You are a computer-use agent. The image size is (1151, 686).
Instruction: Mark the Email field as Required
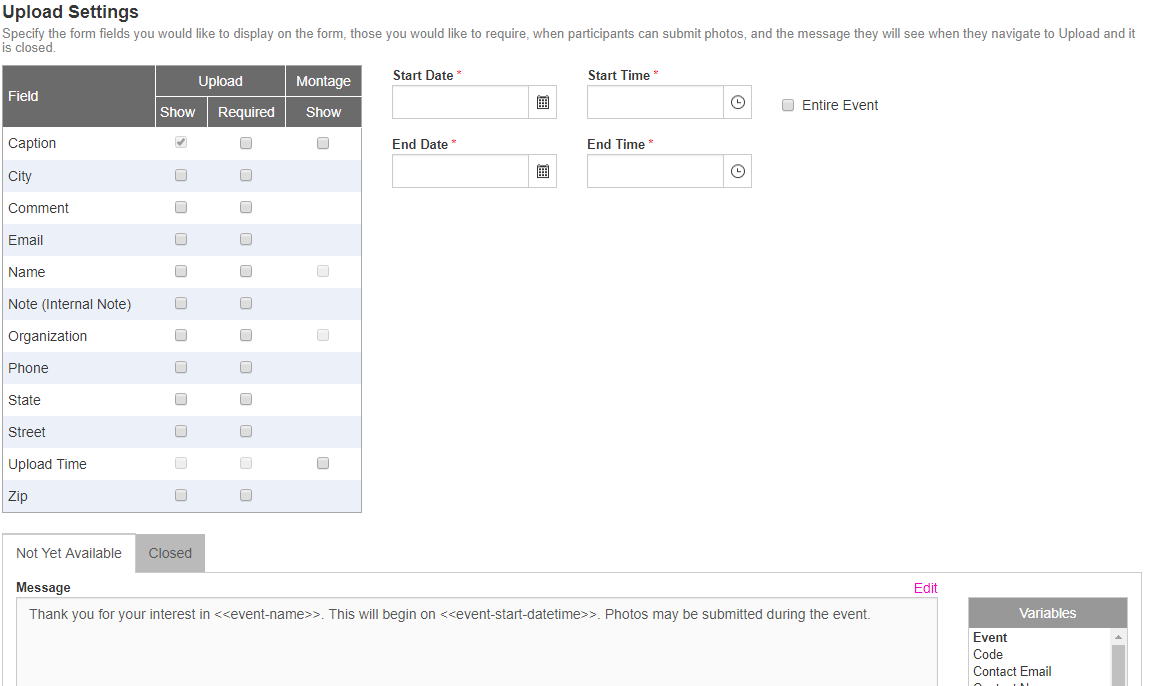(246, 239)
